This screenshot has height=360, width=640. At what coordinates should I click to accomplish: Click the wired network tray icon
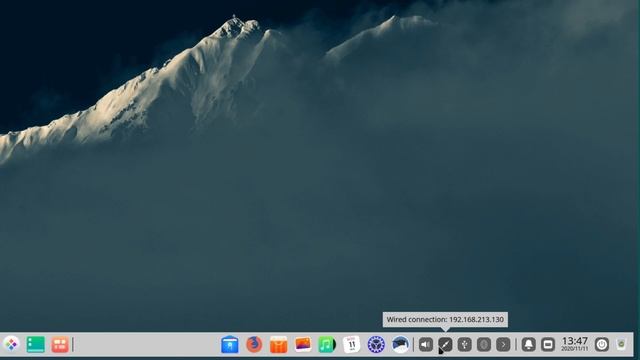[x=445, y=344]
